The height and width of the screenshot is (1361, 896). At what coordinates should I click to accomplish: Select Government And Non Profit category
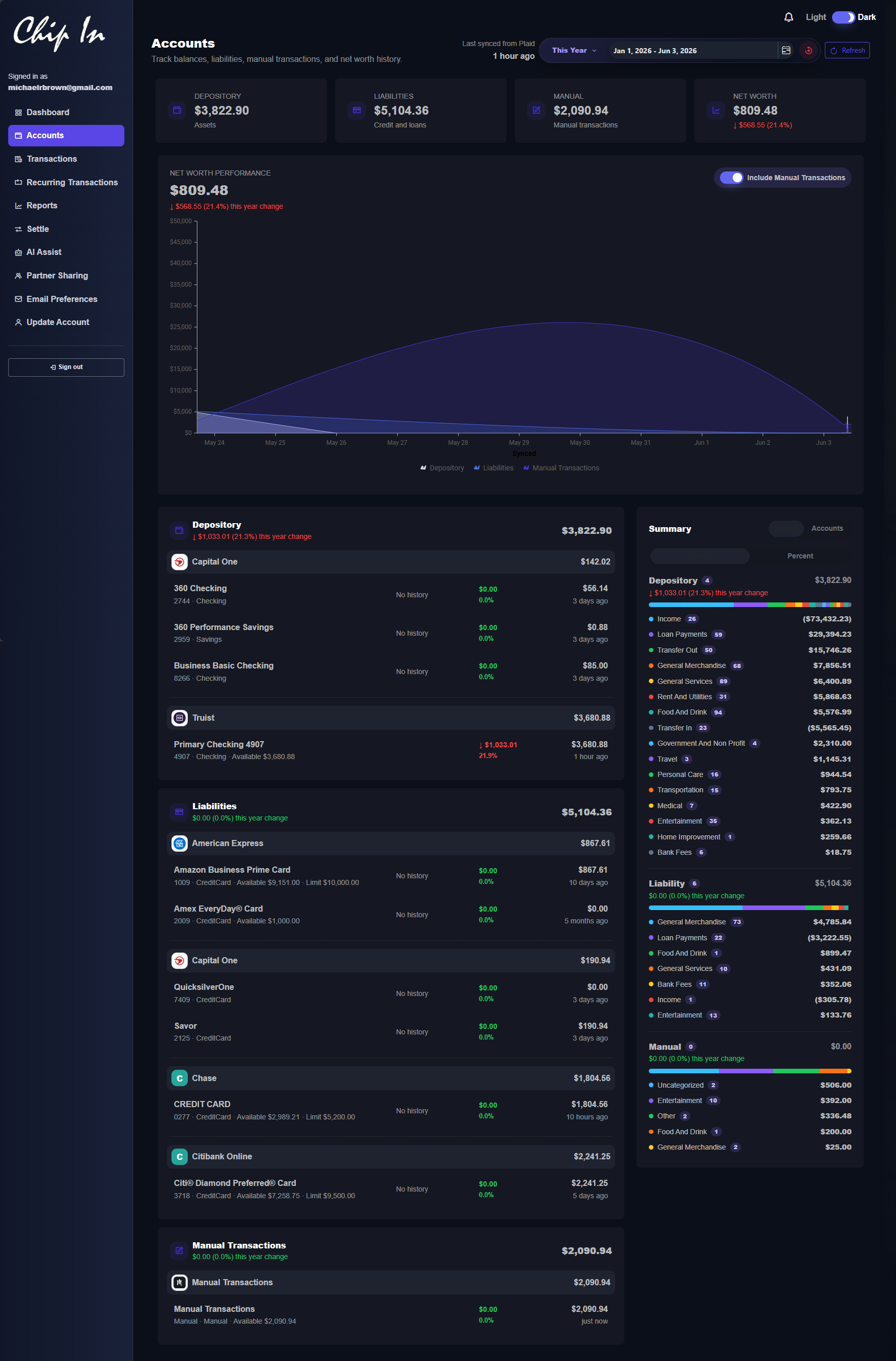click(x=750, y=743)
